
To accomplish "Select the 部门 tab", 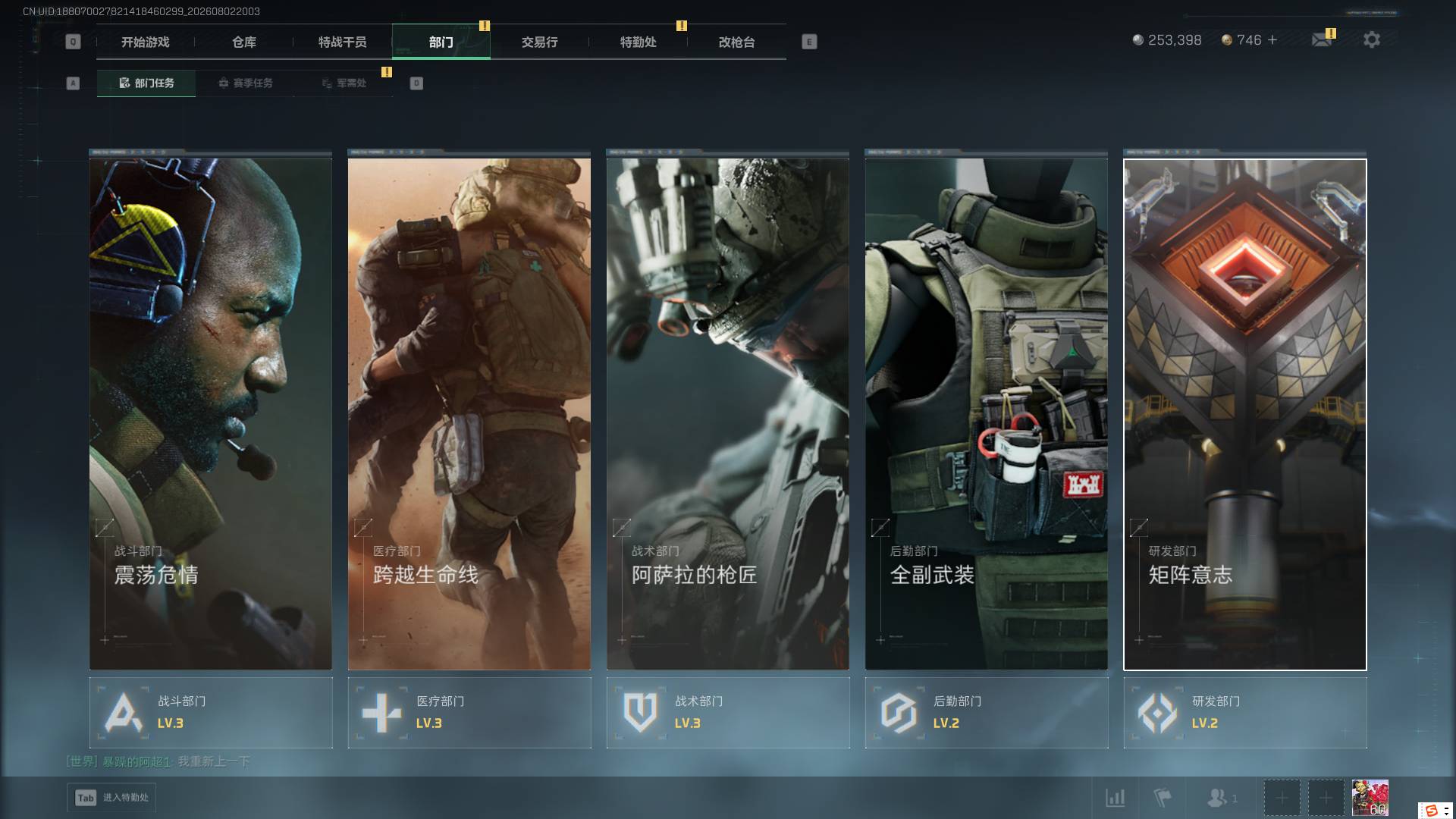I will 441,42.
